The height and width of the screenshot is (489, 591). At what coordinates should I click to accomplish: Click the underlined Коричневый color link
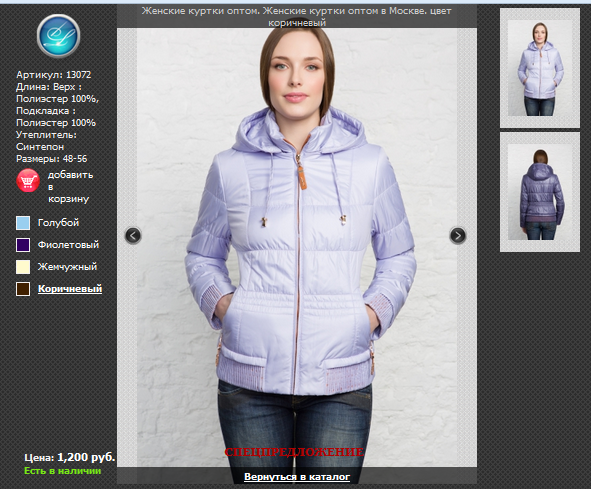(70, 289)
